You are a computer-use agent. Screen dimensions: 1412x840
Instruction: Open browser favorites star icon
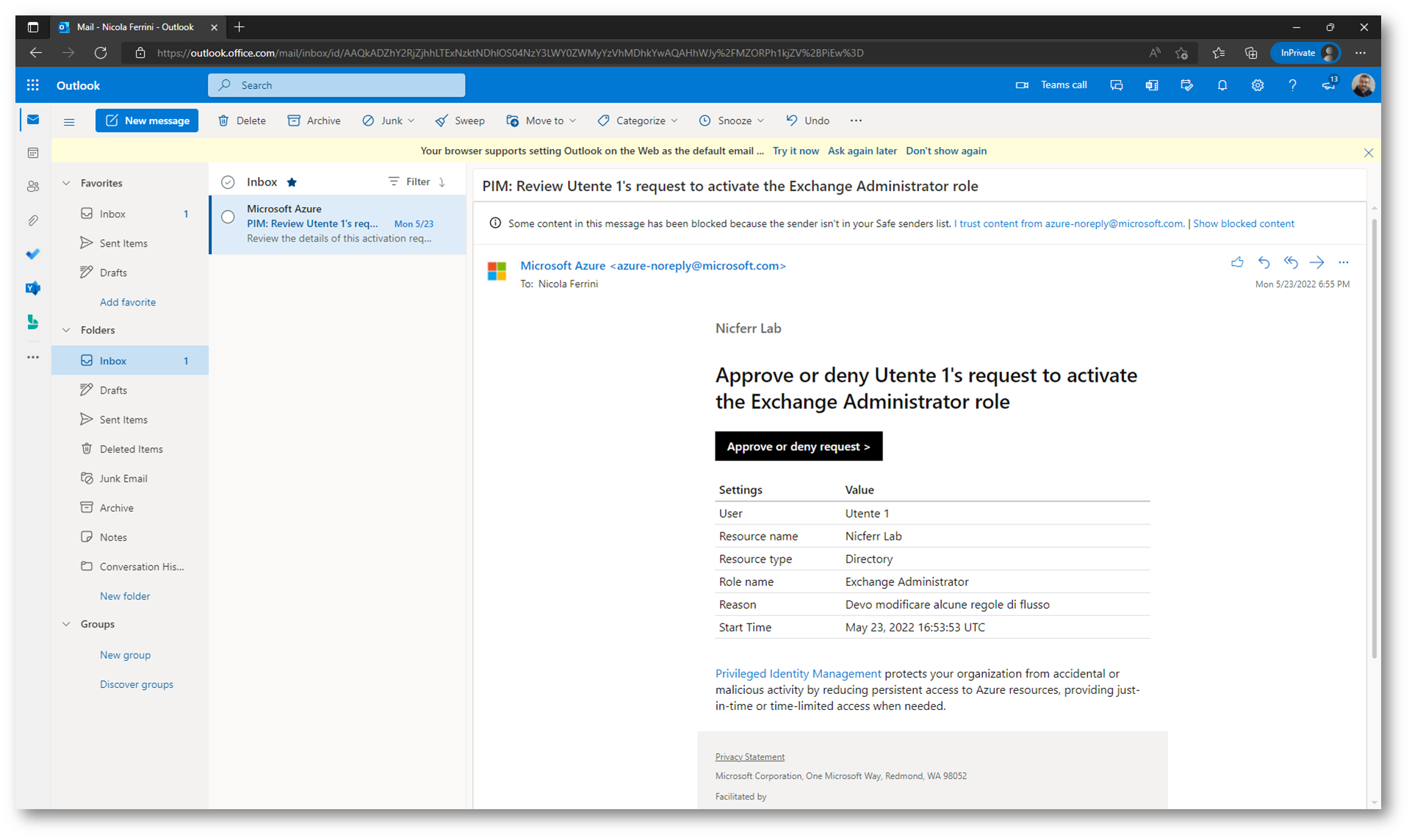(1218, 53)
